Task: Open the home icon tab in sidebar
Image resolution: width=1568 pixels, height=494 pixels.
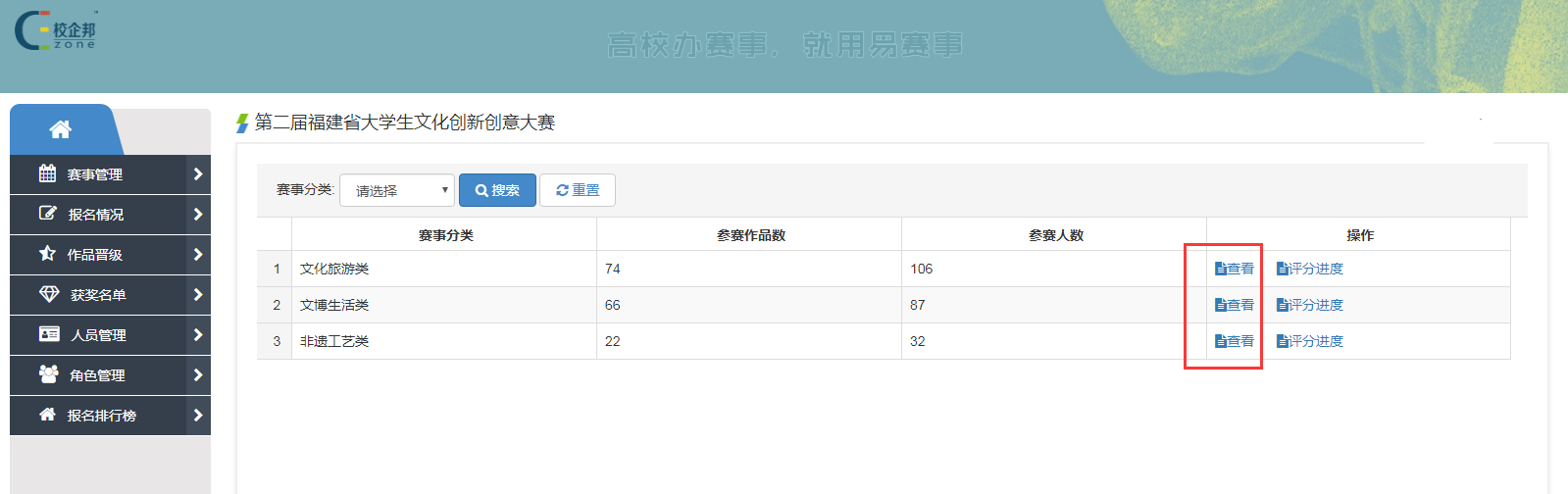Action: coord(61,129)
